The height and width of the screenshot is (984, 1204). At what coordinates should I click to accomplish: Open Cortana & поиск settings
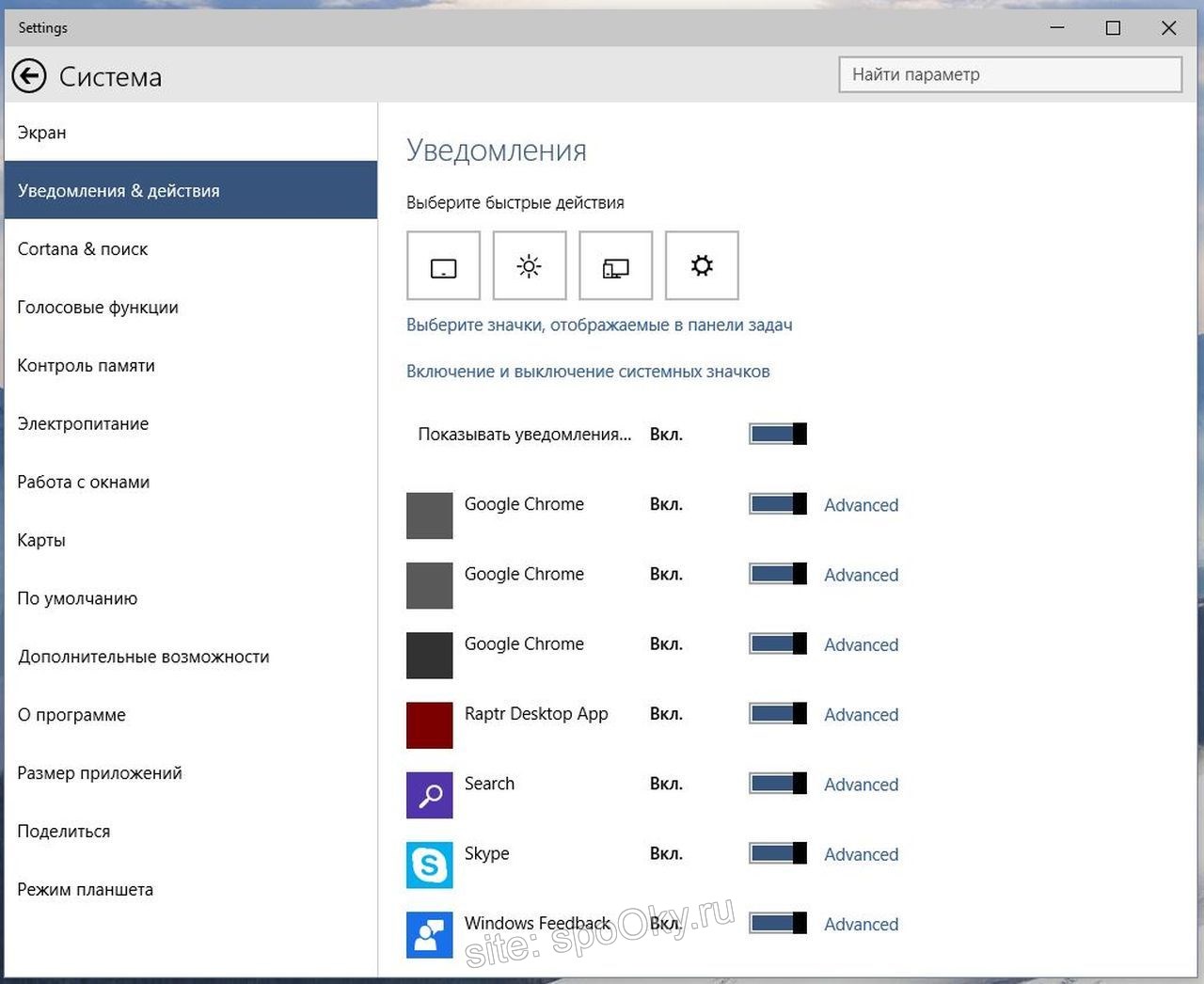pyautogui.click(x=191, y=248)
